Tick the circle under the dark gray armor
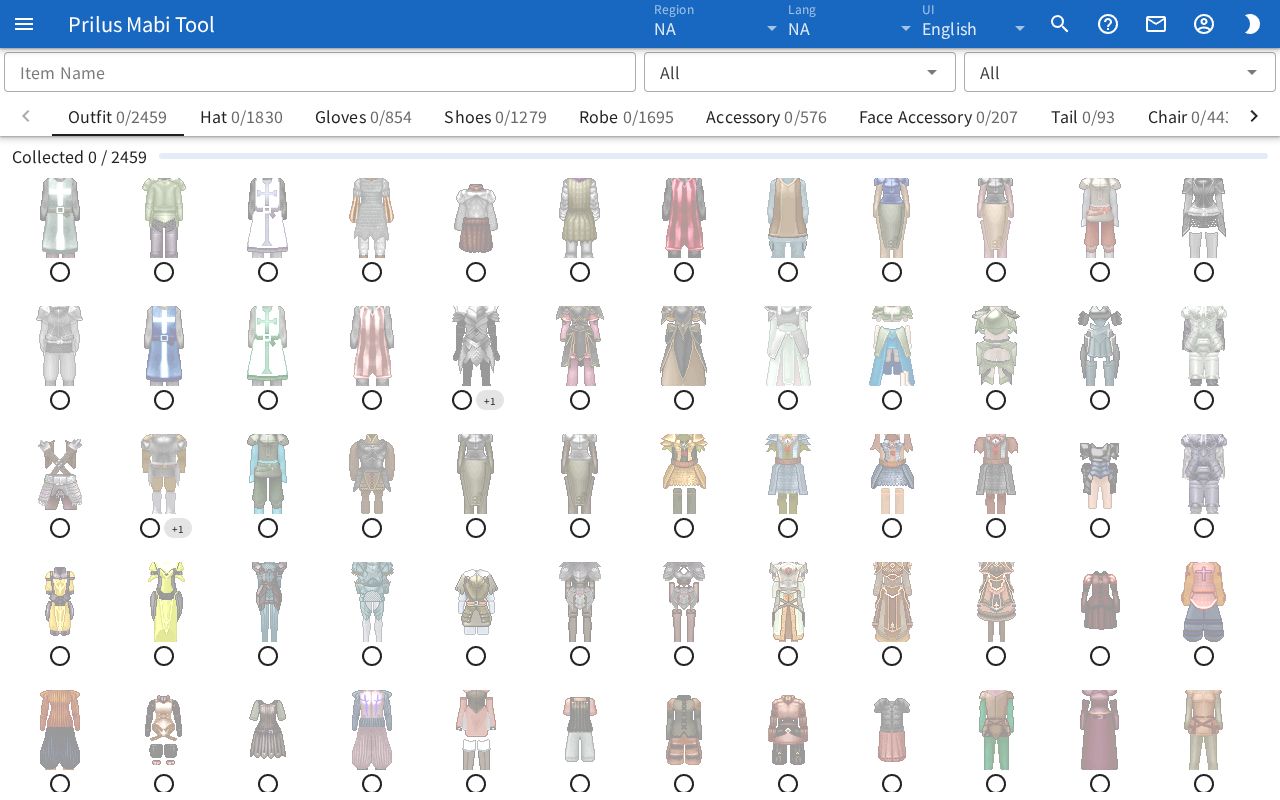The width and height of the screenshot is (1280, 800). [x=462, y=400]
